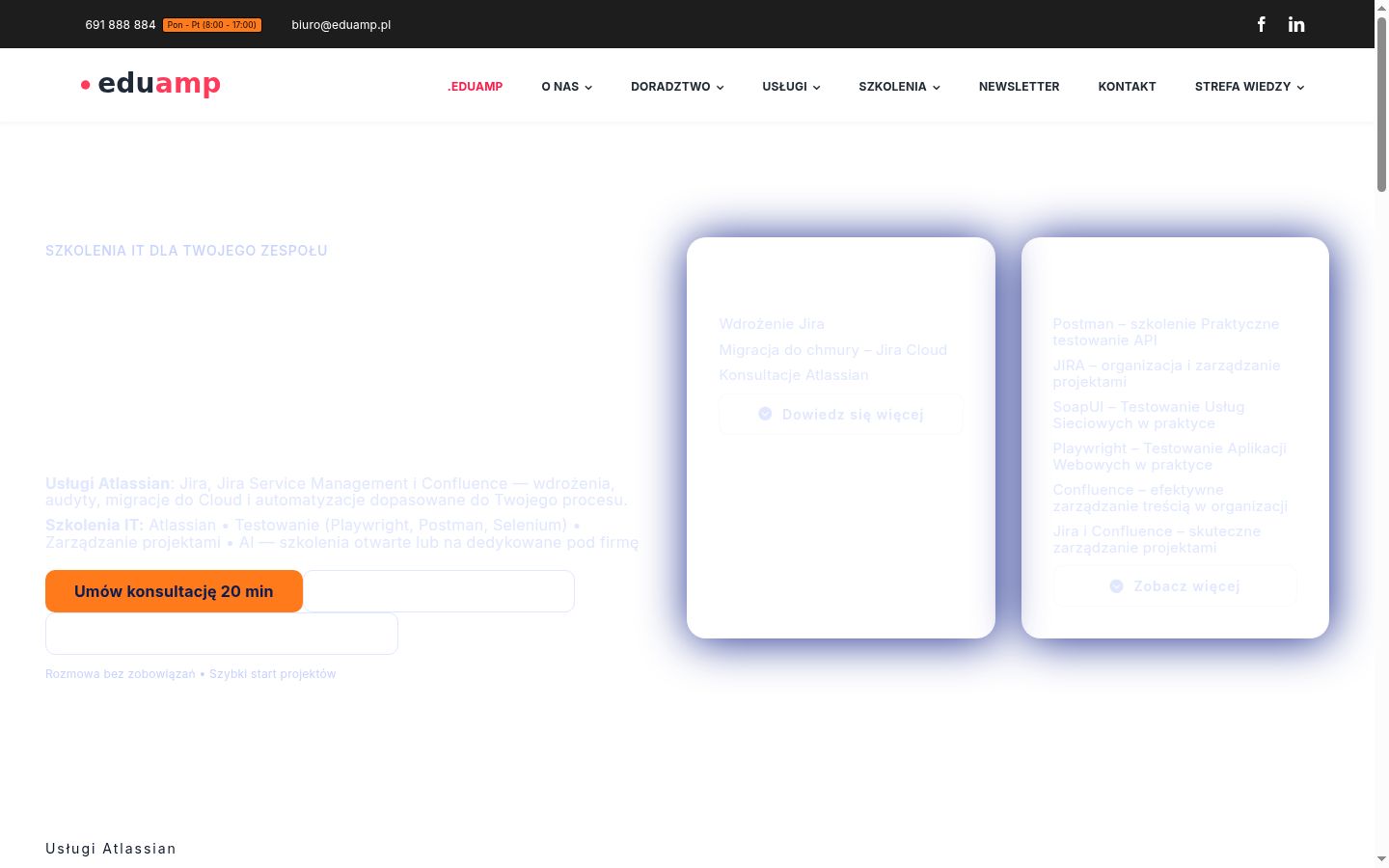Click the scrollbar down arrow
Image resolution: width=1389 pixels, height=868 pixels.
tap(1381, 858)
